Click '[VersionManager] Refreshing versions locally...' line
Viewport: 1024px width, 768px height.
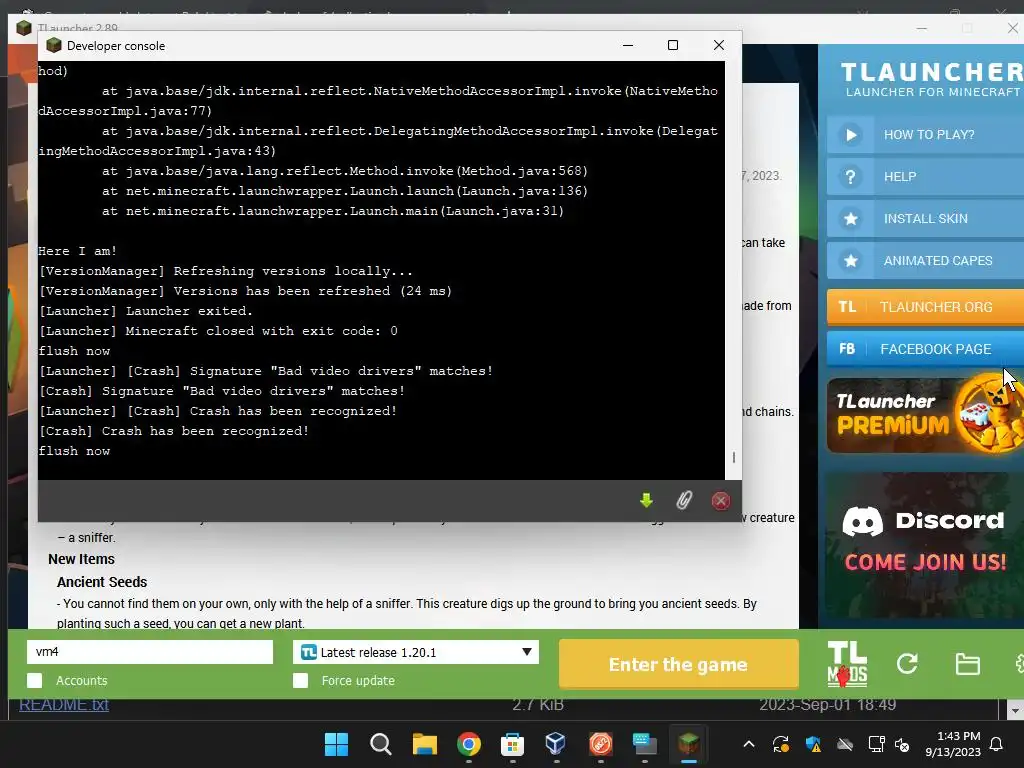[x=225, y=271]
